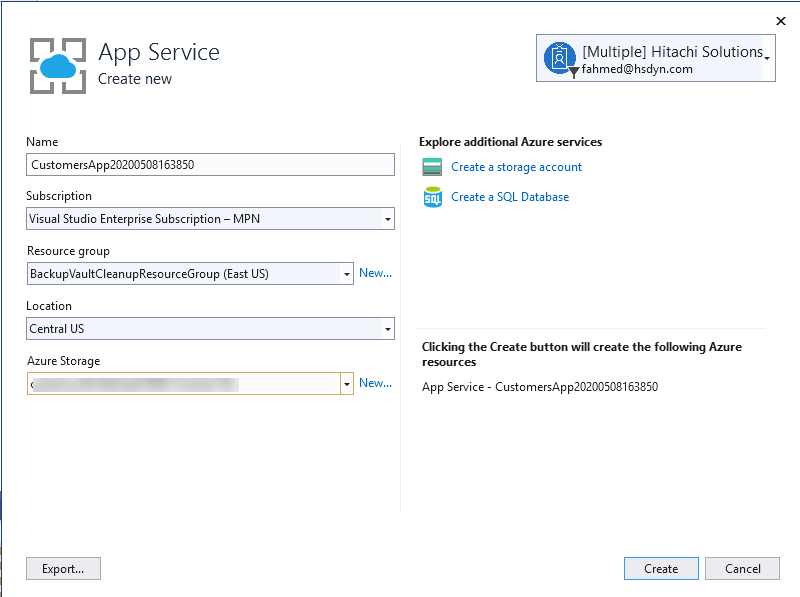Click the account badge icon

560,58
